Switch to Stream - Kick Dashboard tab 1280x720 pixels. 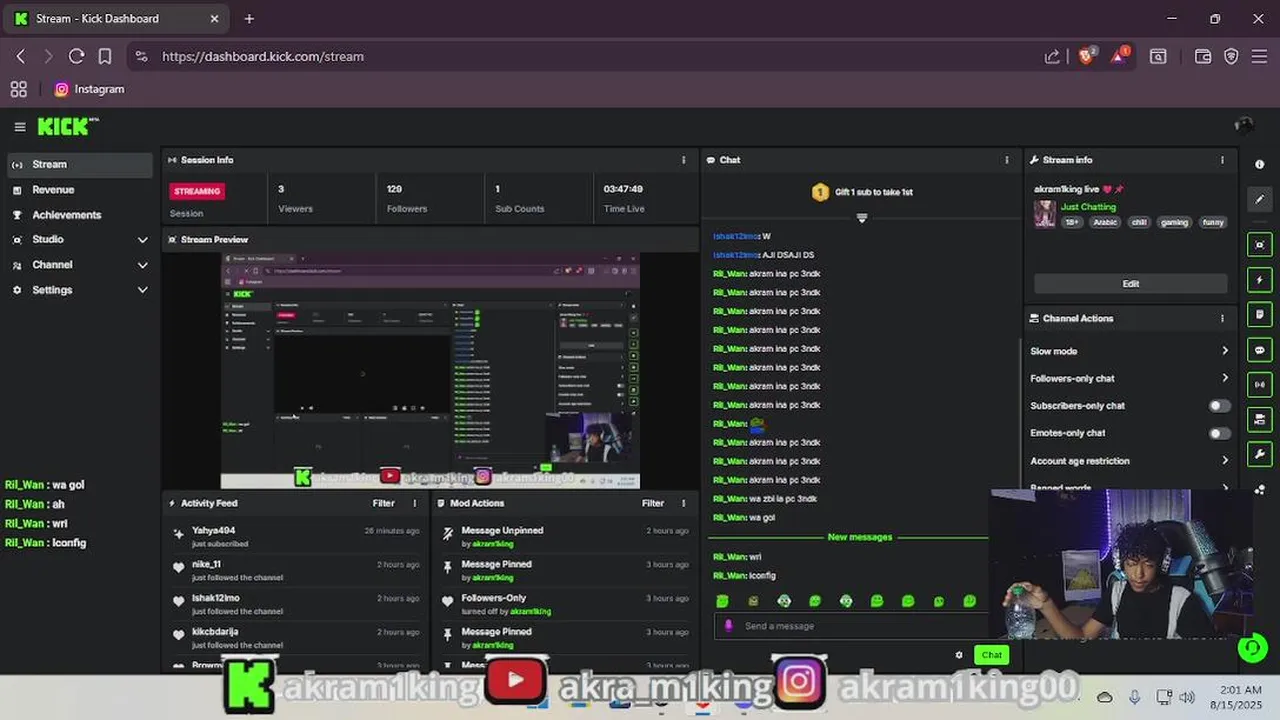tap(116, 18)
